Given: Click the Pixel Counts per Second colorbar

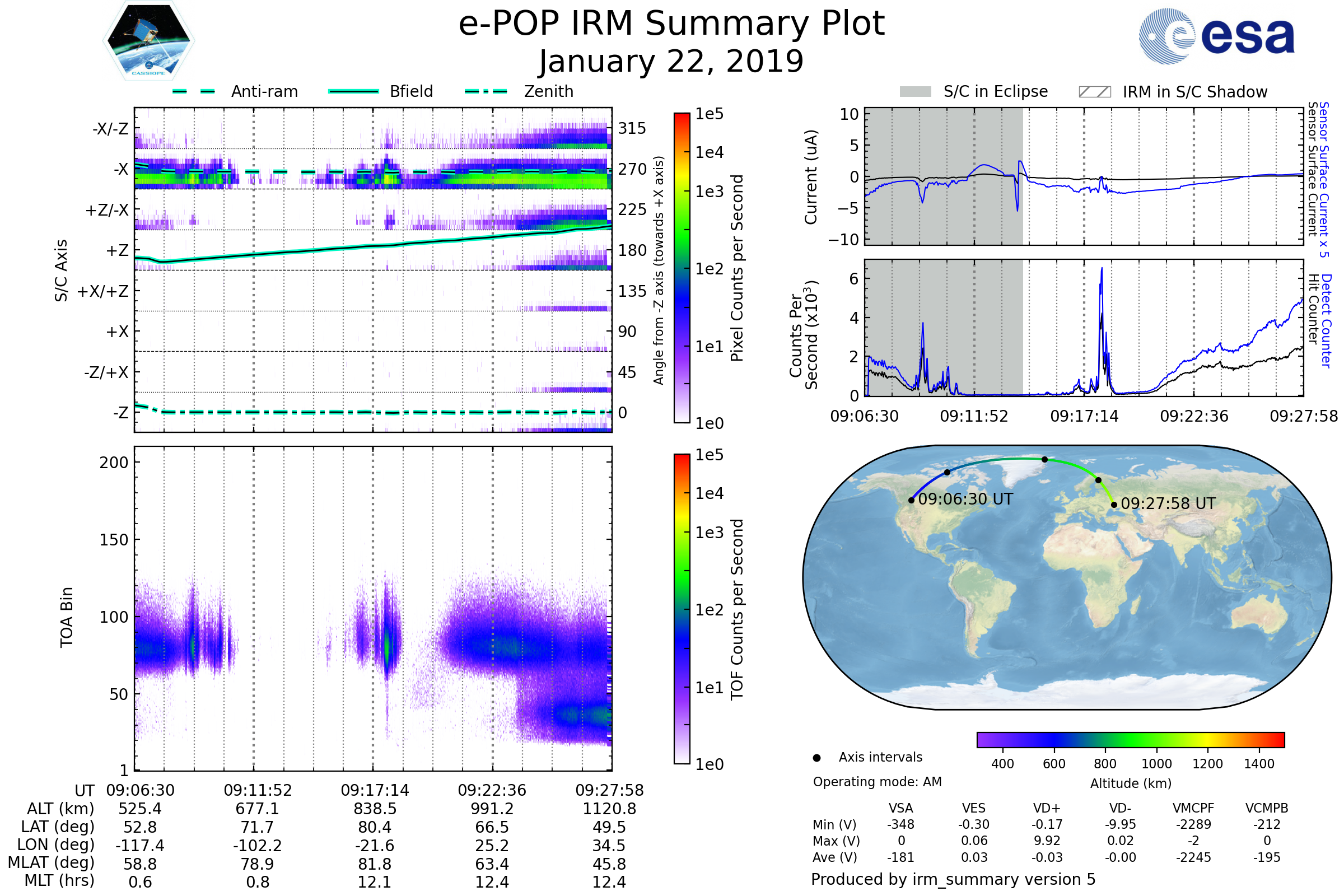Looking at the screenshot, I should (x=682, y=268).
